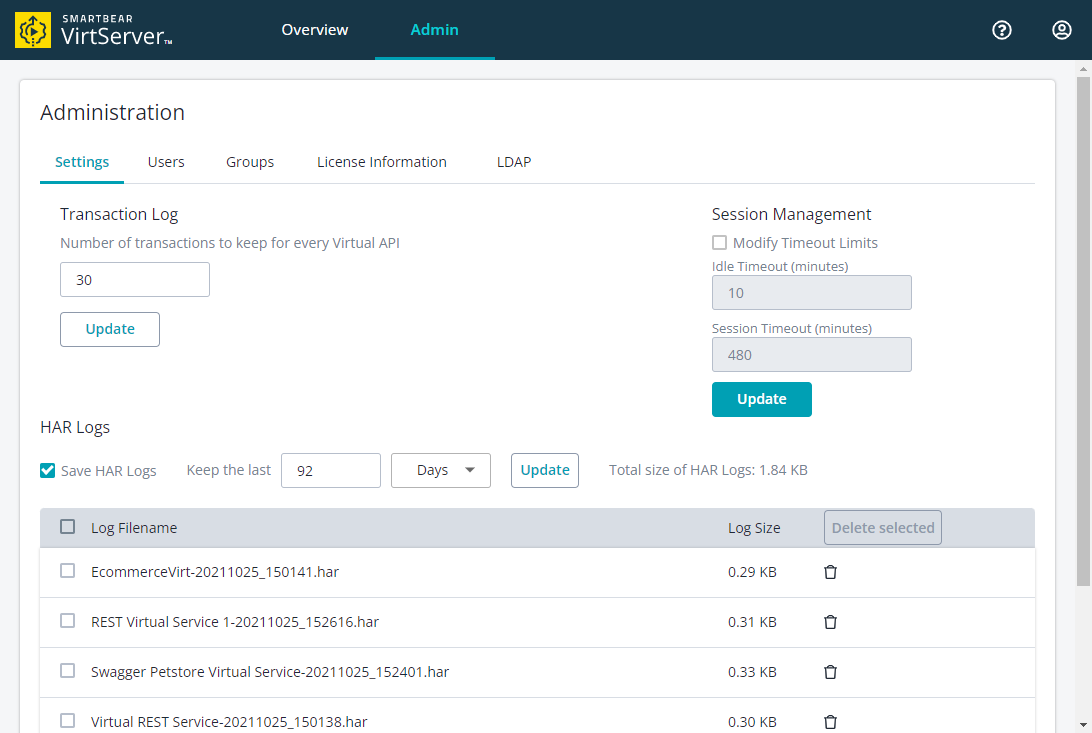Click Update under Transaction Log
The width and height of the screenshot is (1092, 733).
[110, 329]
